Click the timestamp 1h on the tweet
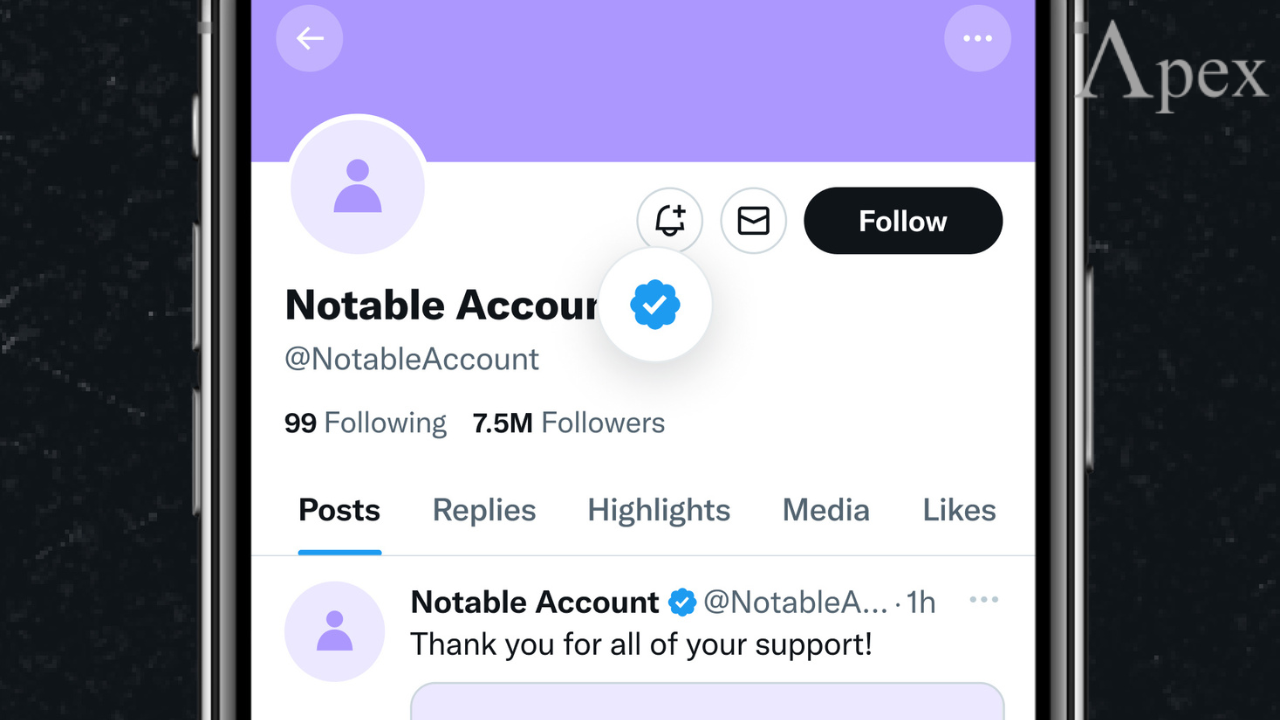Image resolution: width=1280 pixels, height=720 pixels. [x=922, y=602]
